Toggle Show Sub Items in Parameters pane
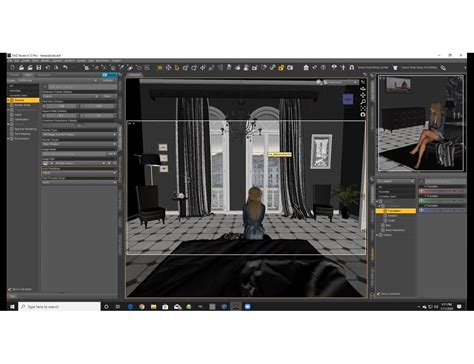474x364 pixels. click(388, 294)
